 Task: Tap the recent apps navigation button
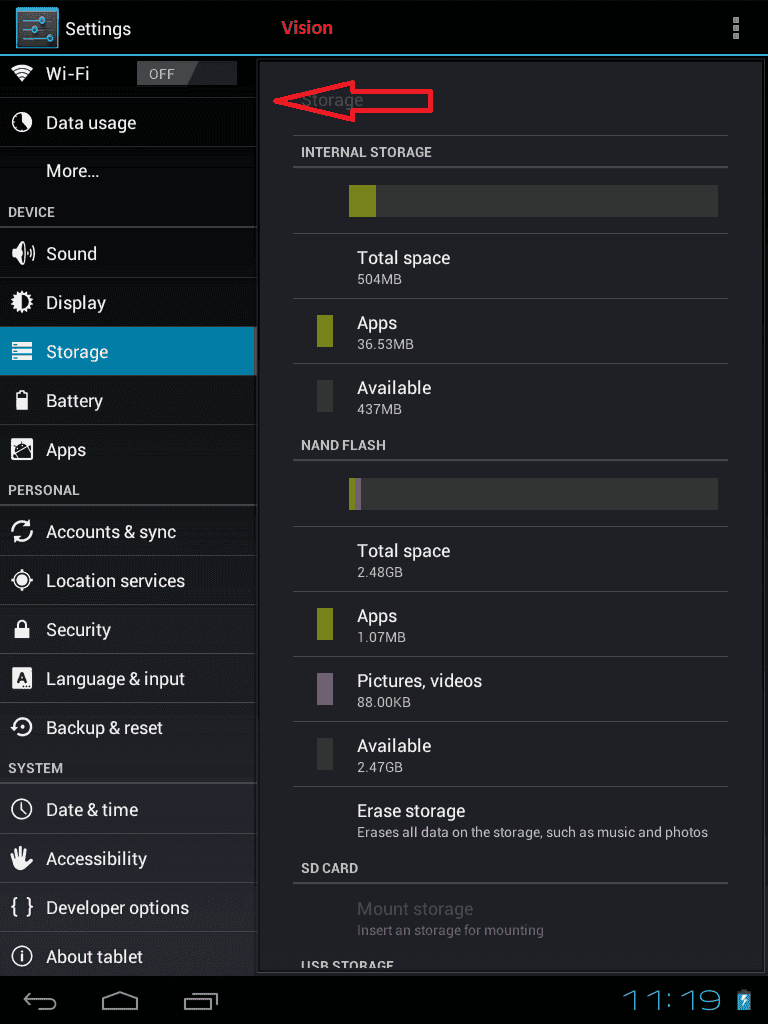[201, 1001]
